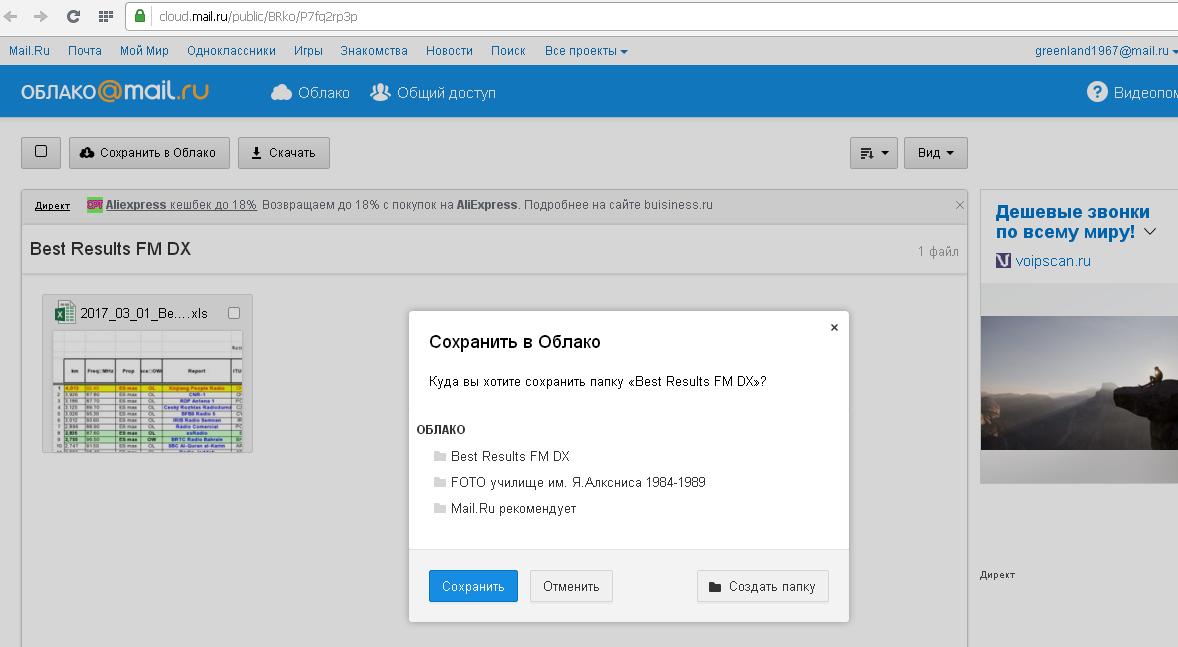The image size is (1178, 647).
Task: Click the question mark help icon
Action: point(1097,92)
